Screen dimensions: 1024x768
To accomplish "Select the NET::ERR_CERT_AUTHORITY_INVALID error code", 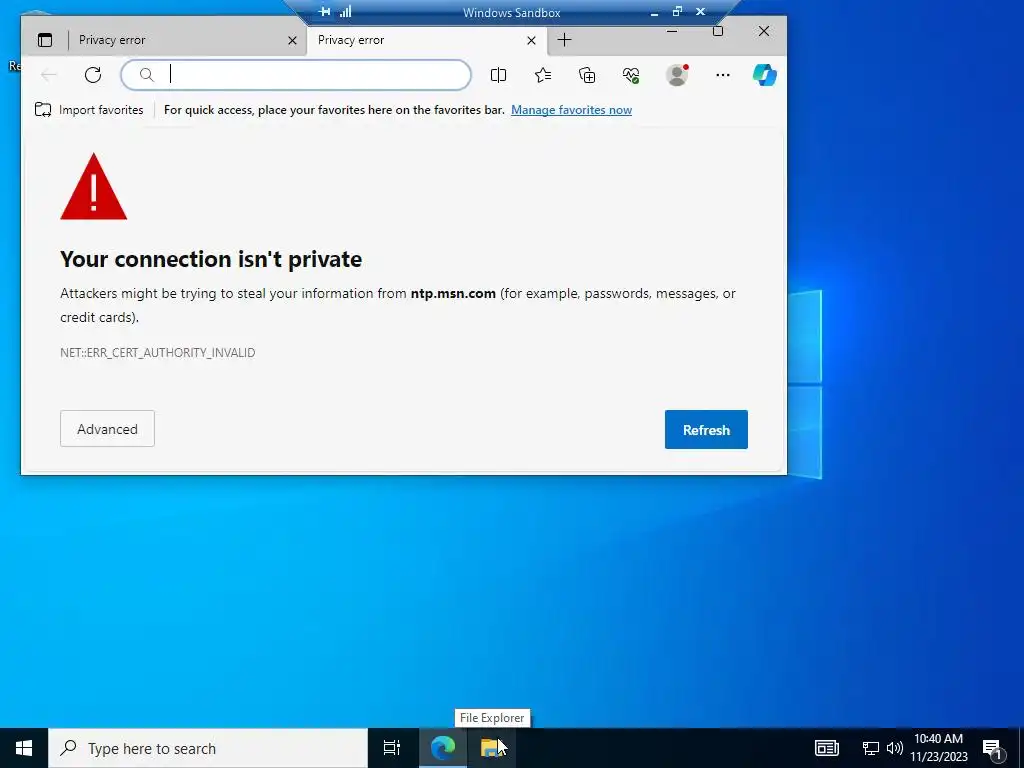I will (x=157, y=353).
